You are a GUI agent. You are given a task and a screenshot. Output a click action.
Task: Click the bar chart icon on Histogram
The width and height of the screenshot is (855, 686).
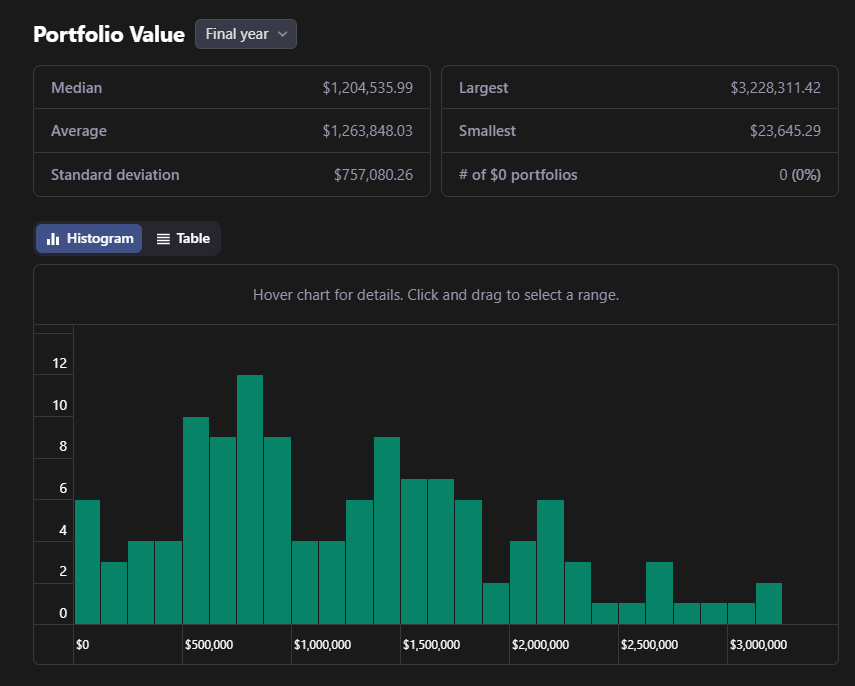pos(53,239)
